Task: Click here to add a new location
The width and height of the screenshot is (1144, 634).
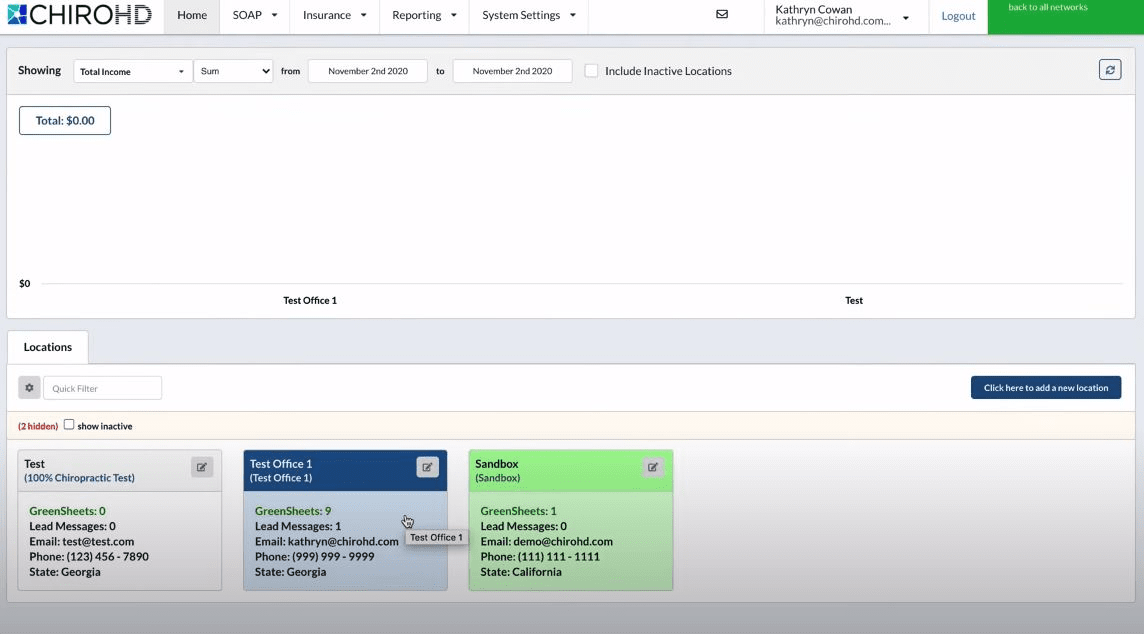Action: click(1045, 388)
